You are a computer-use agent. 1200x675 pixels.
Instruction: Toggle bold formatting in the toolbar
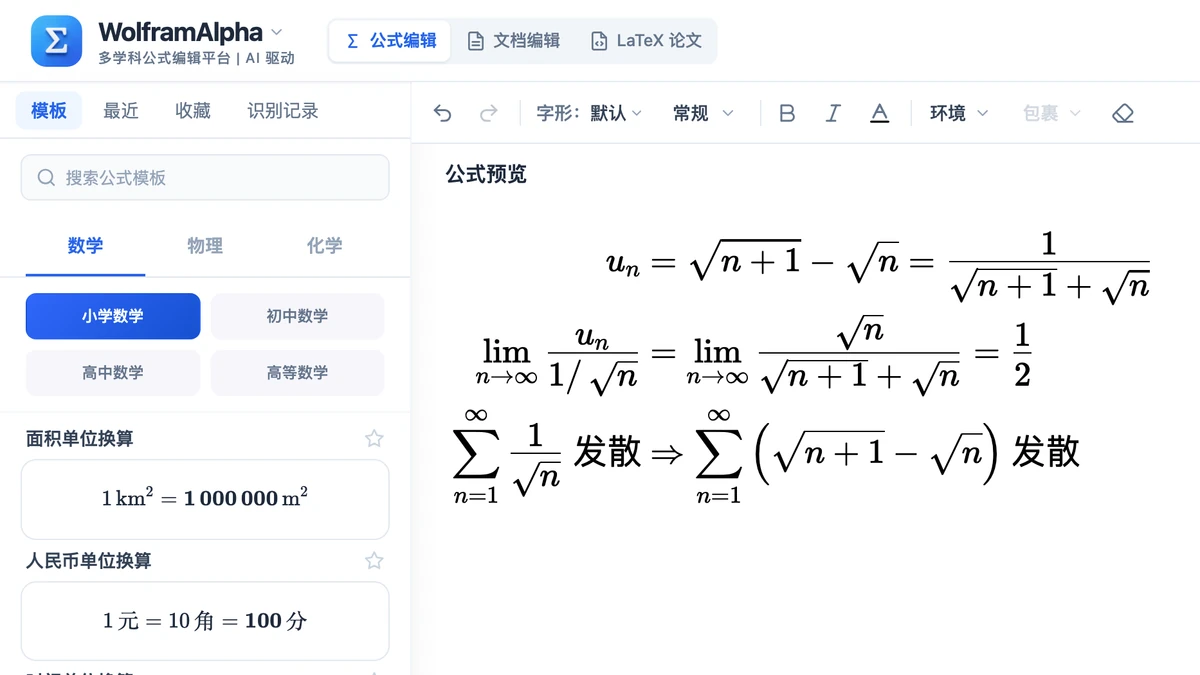787,113
